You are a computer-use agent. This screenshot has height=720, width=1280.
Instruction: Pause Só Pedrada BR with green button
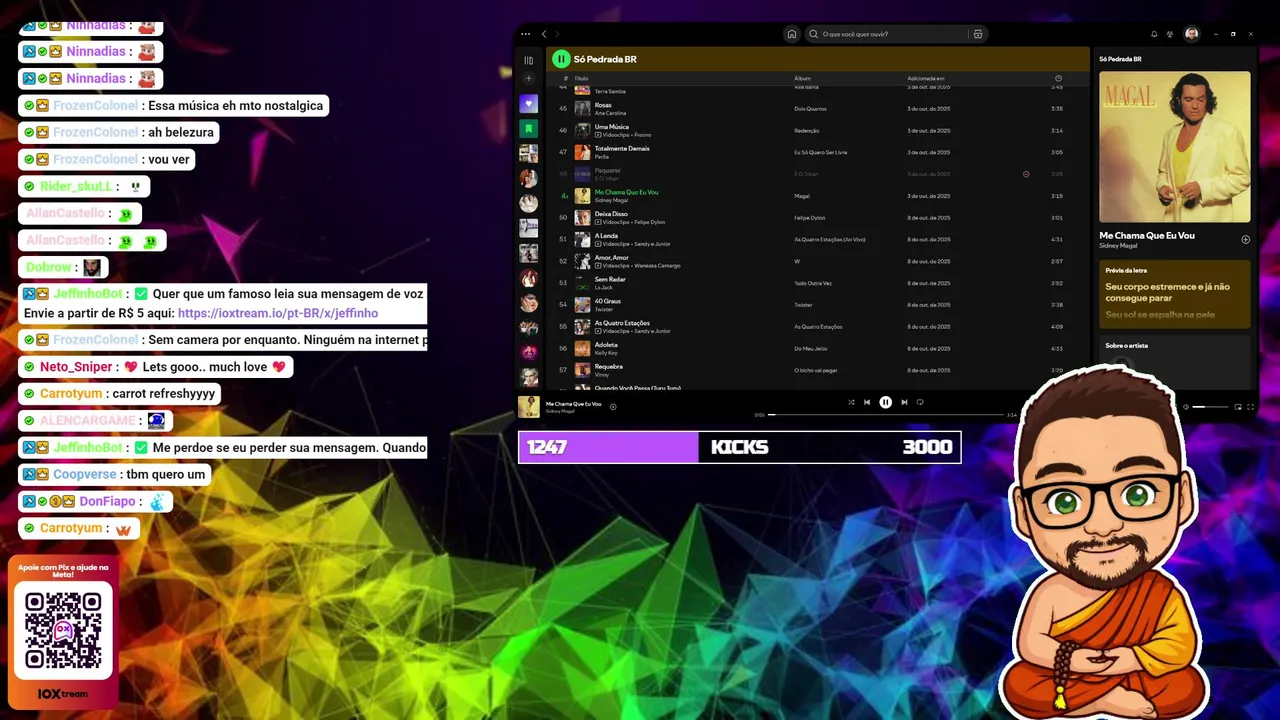[x=561, y=59]
